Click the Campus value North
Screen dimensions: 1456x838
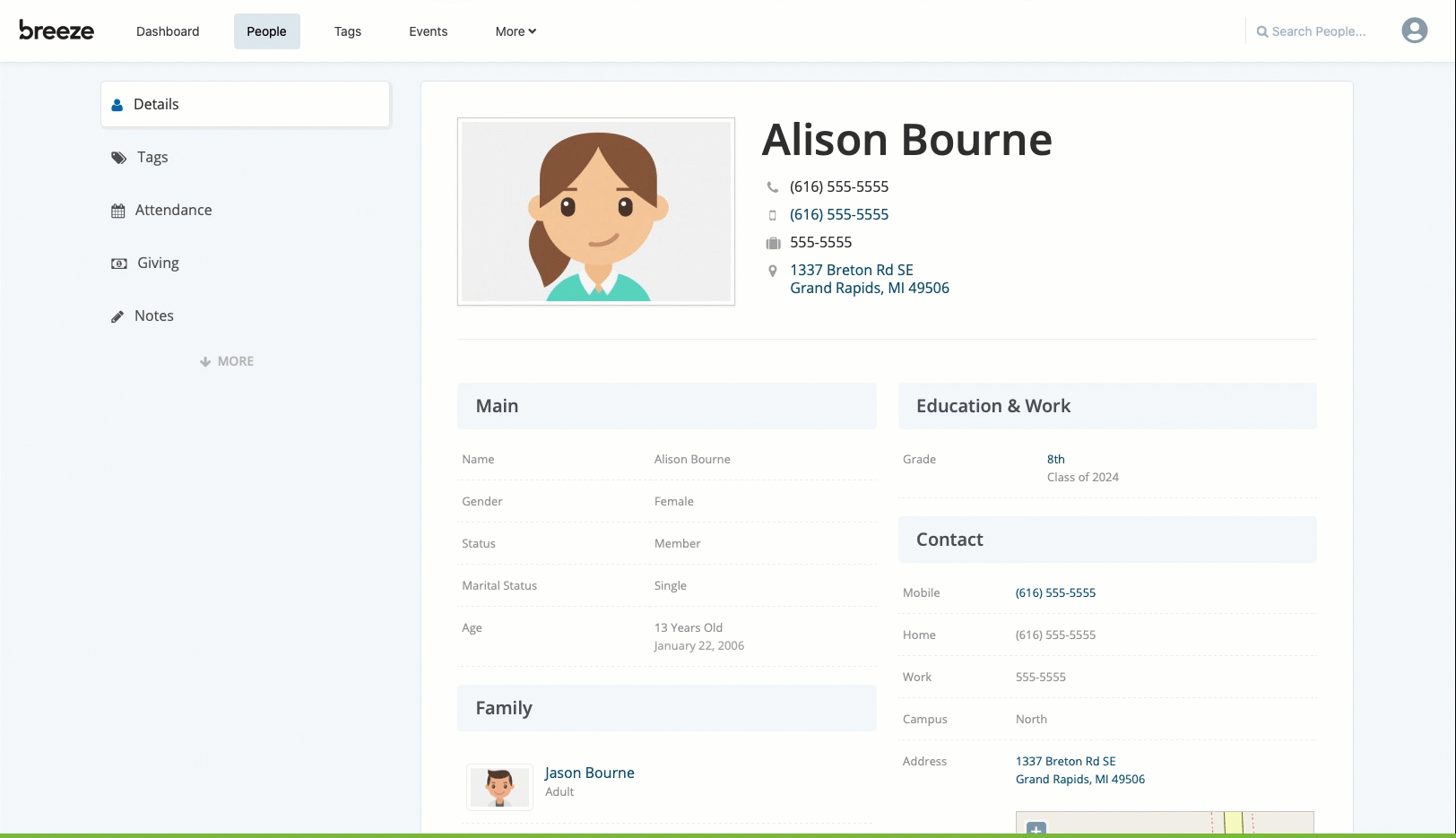[1031, 719]
